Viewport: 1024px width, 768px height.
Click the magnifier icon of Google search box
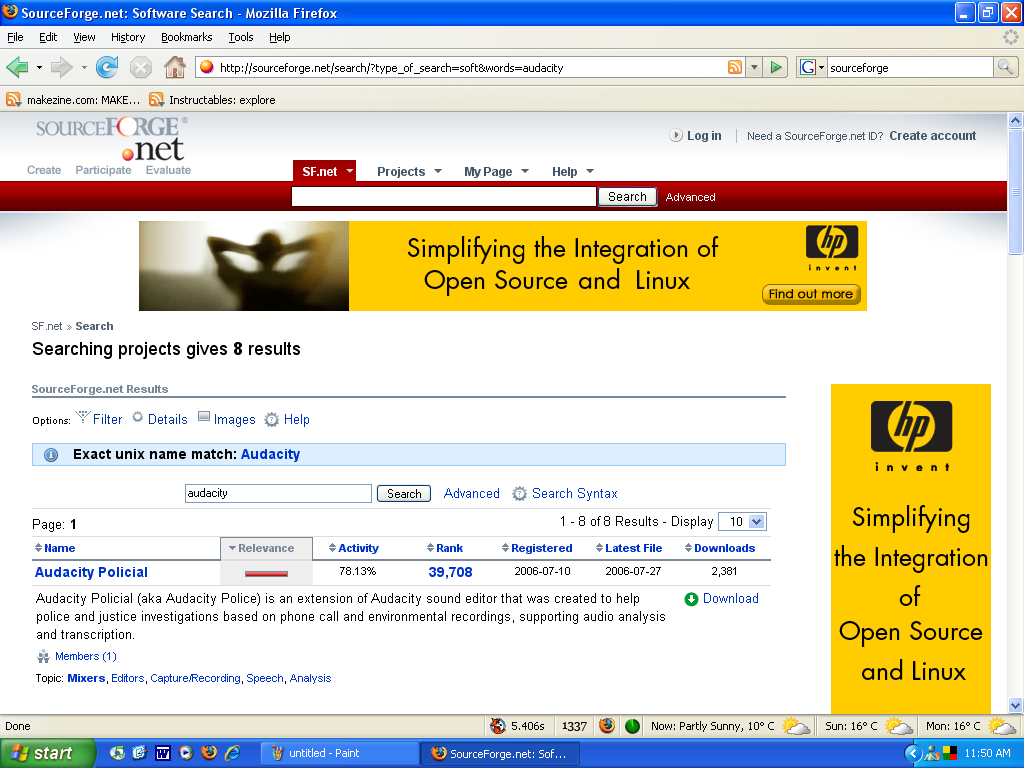[1005, 67]
